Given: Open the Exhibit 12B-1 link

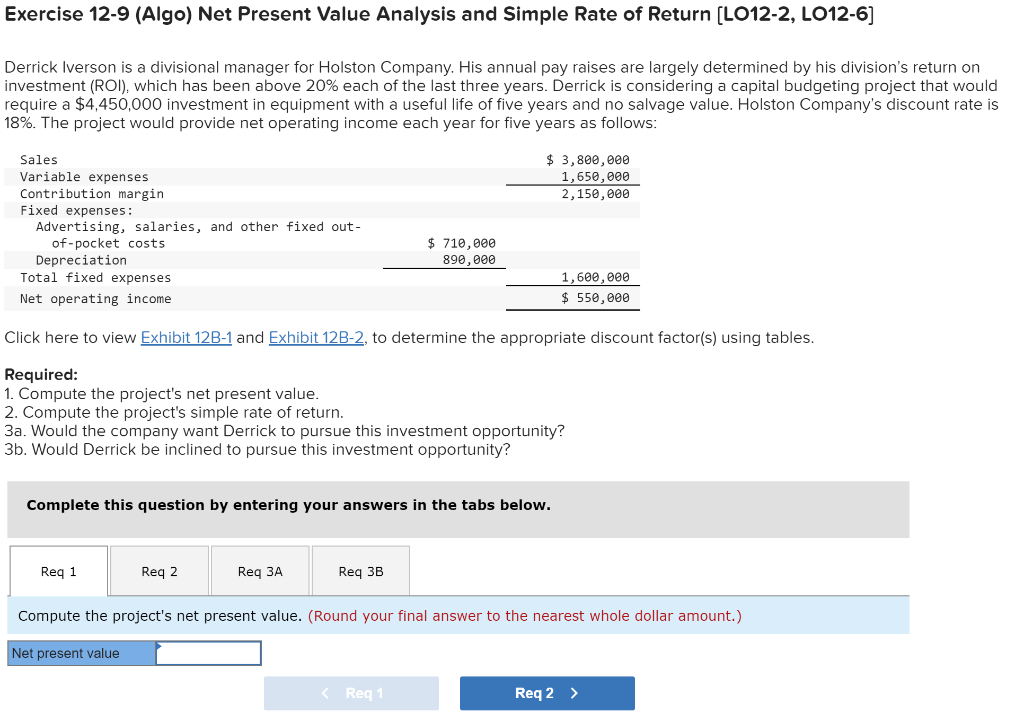Looking at the screenshot, I should click(x=186, y=337).
